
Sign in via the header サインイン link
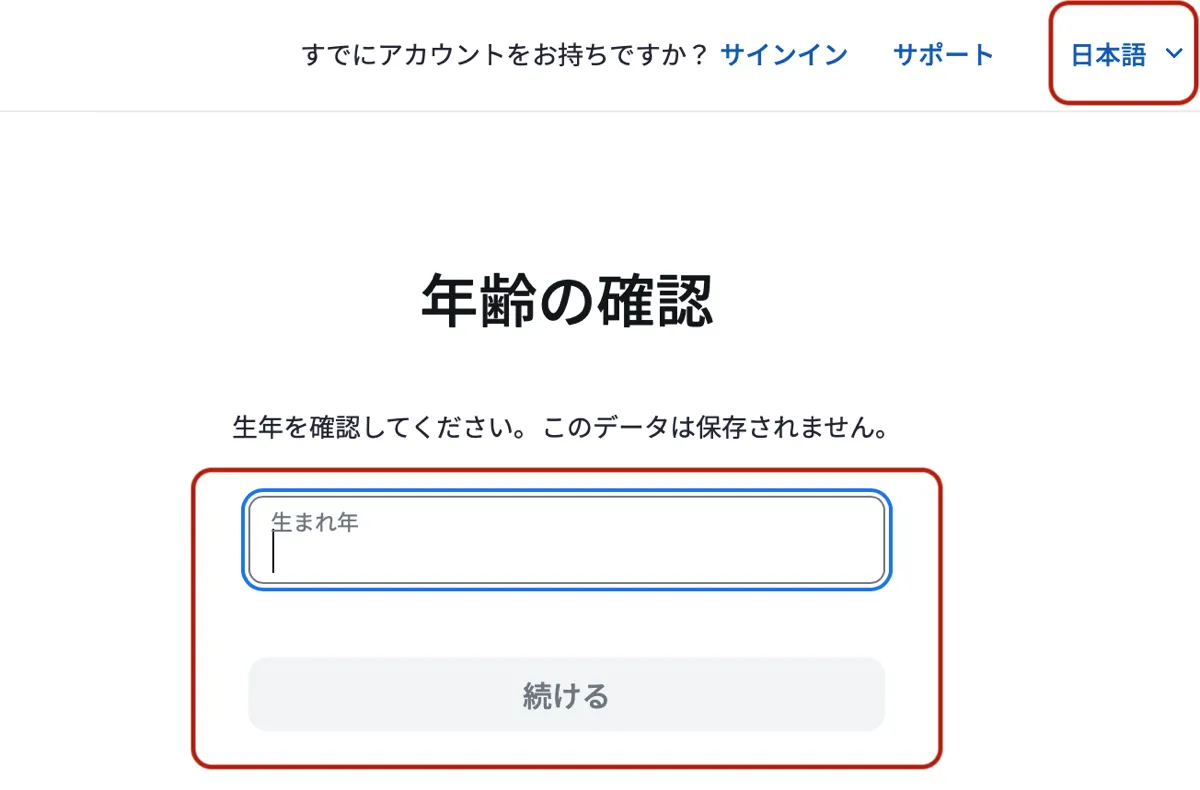click(x=783, y=54)
